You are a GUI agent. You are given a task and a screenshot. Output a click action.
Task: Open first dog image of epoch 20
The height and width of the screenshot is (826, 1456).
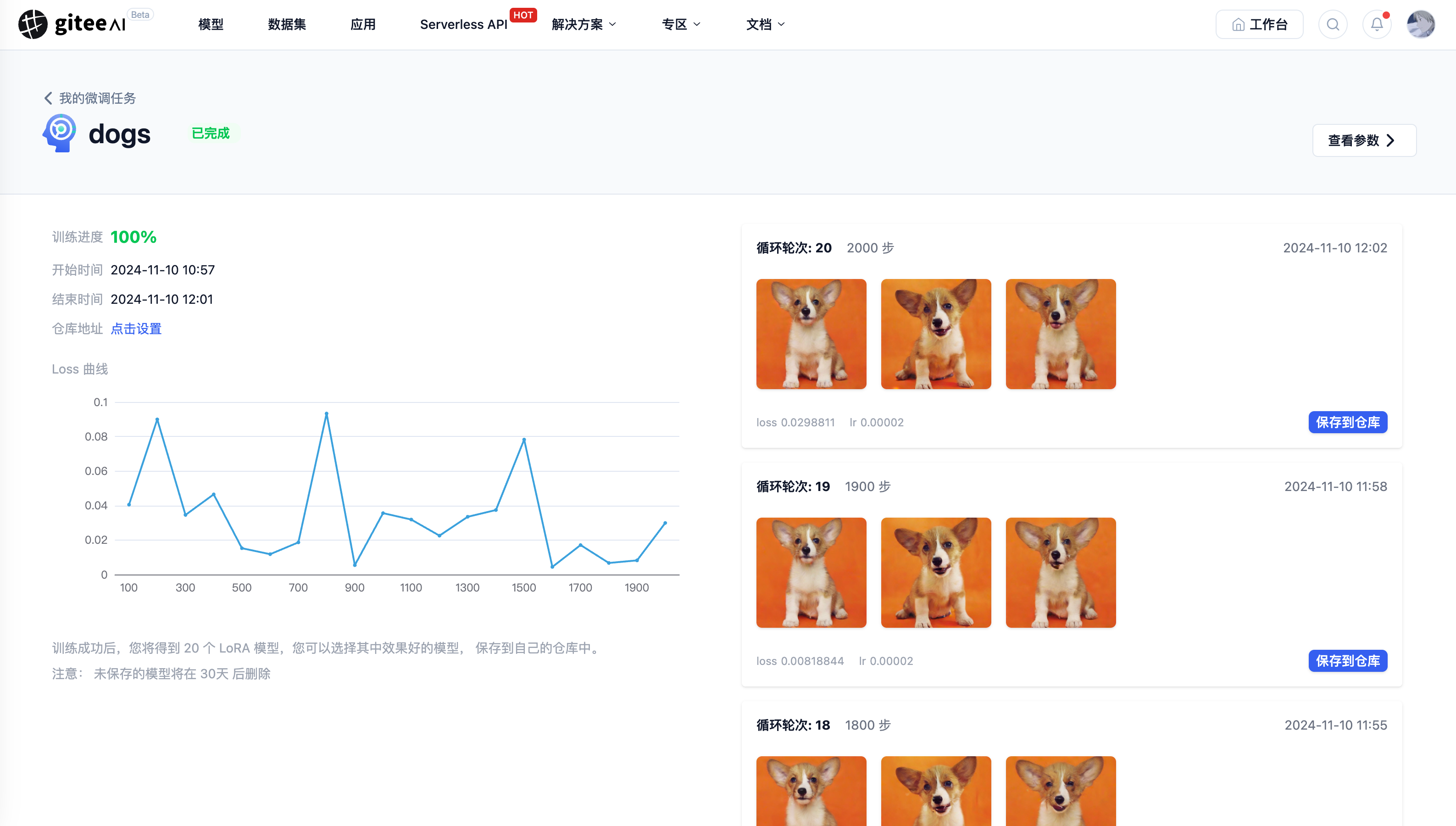pos(811,334)
